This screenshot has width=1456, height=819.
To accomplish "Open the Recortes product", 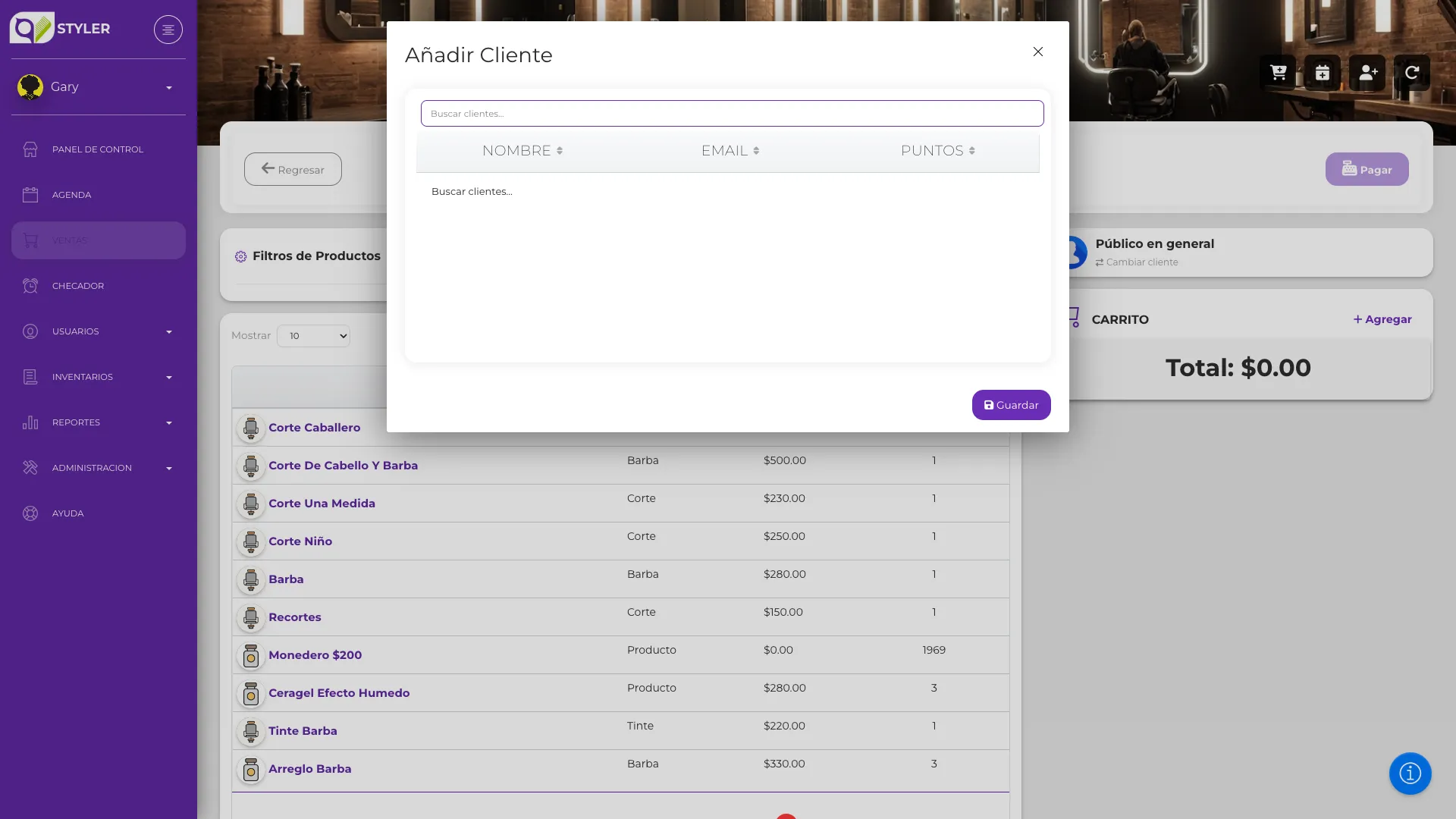I will [295, 617].
